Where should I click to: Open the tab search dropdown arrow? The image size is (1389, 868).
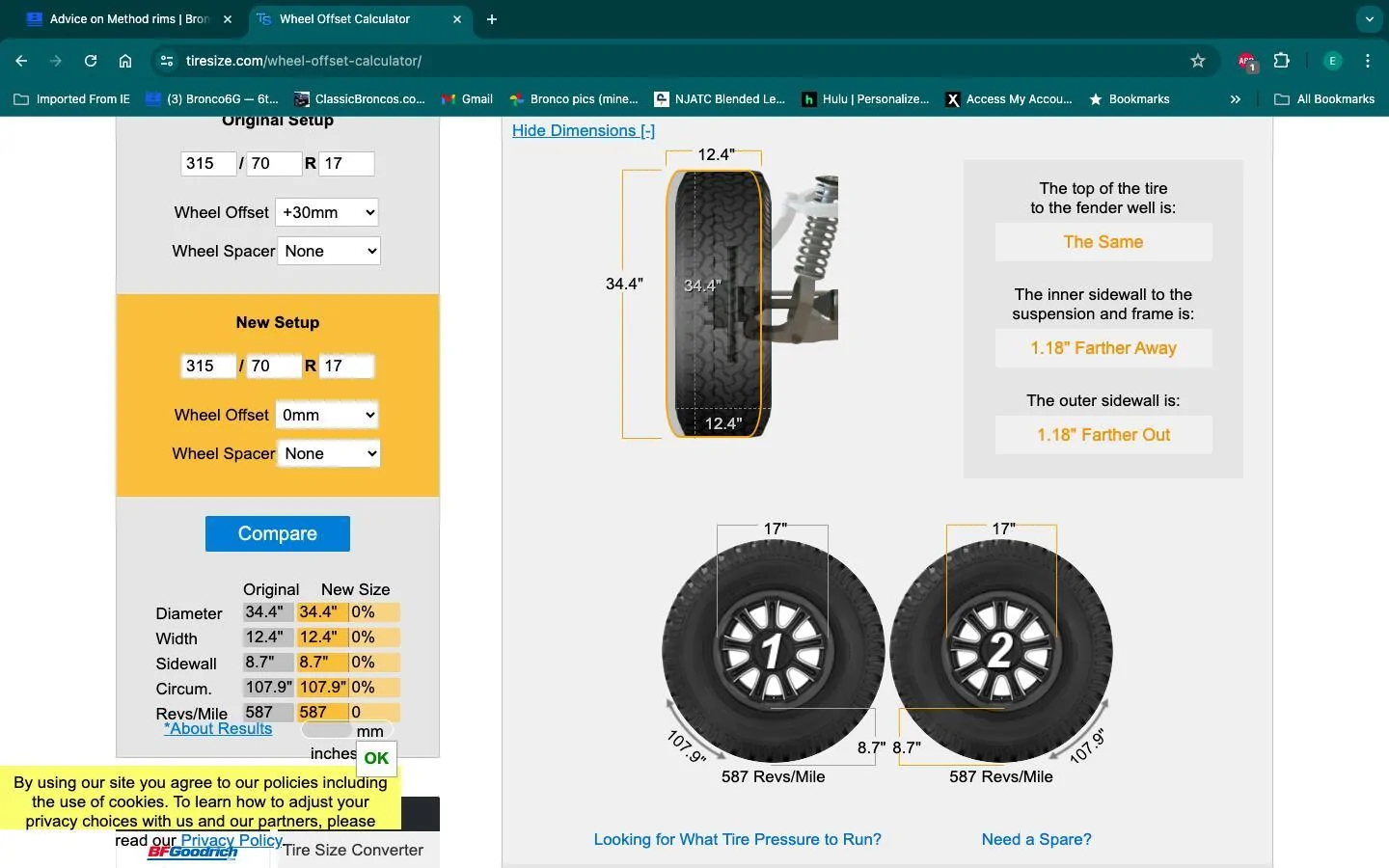click(x=1369, y=19)
